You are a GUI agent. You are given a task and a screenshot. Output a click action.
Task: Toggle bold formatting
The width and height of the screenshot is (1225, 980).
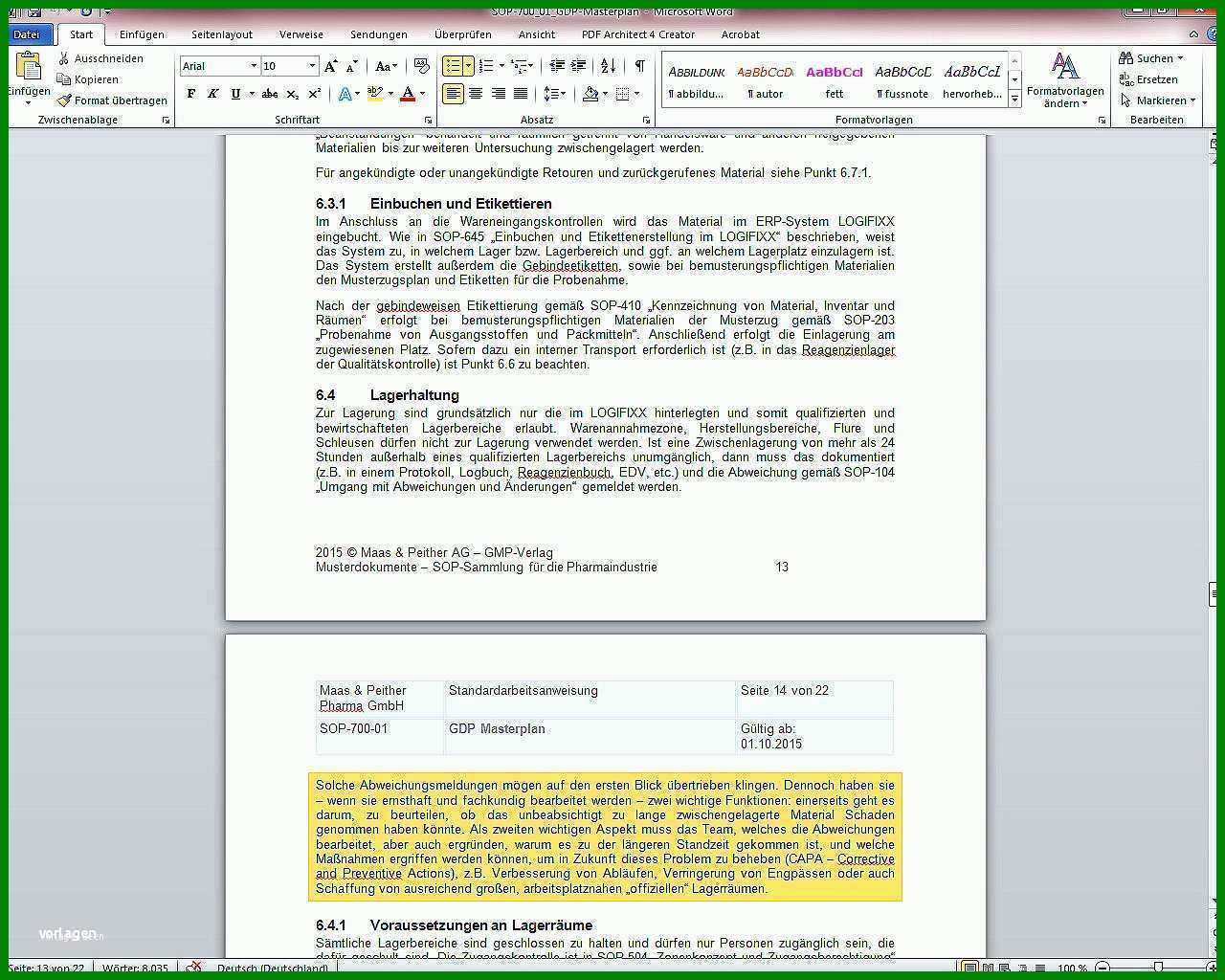click(191, 94)
